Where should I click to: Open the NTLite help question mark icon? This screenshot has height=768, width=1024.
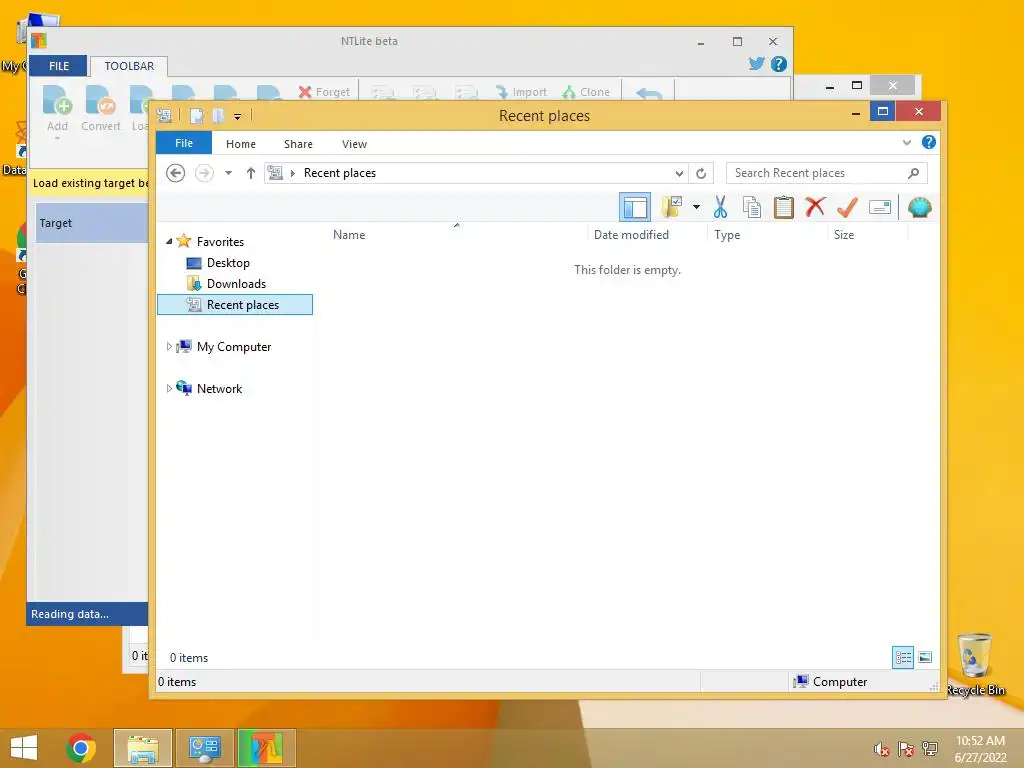click(x=778, y=64)
